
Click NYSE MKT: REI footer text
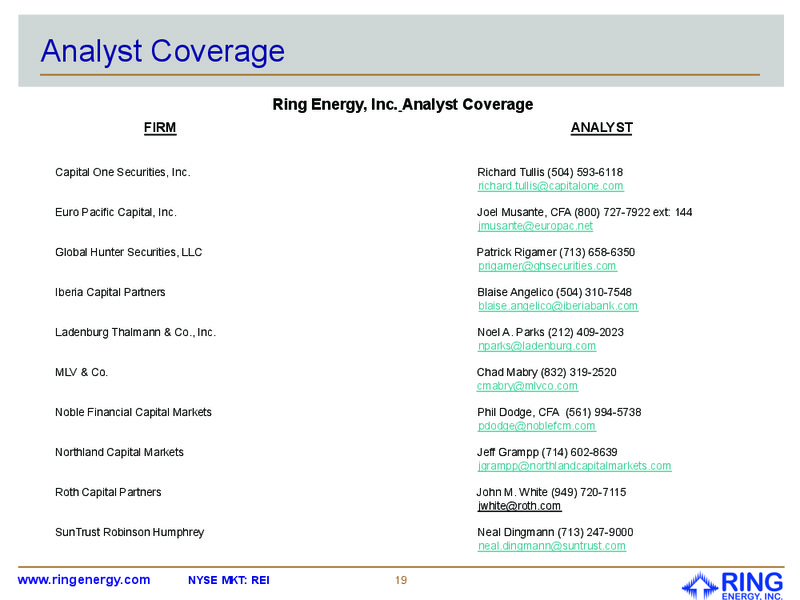click(x=229, y=581)
